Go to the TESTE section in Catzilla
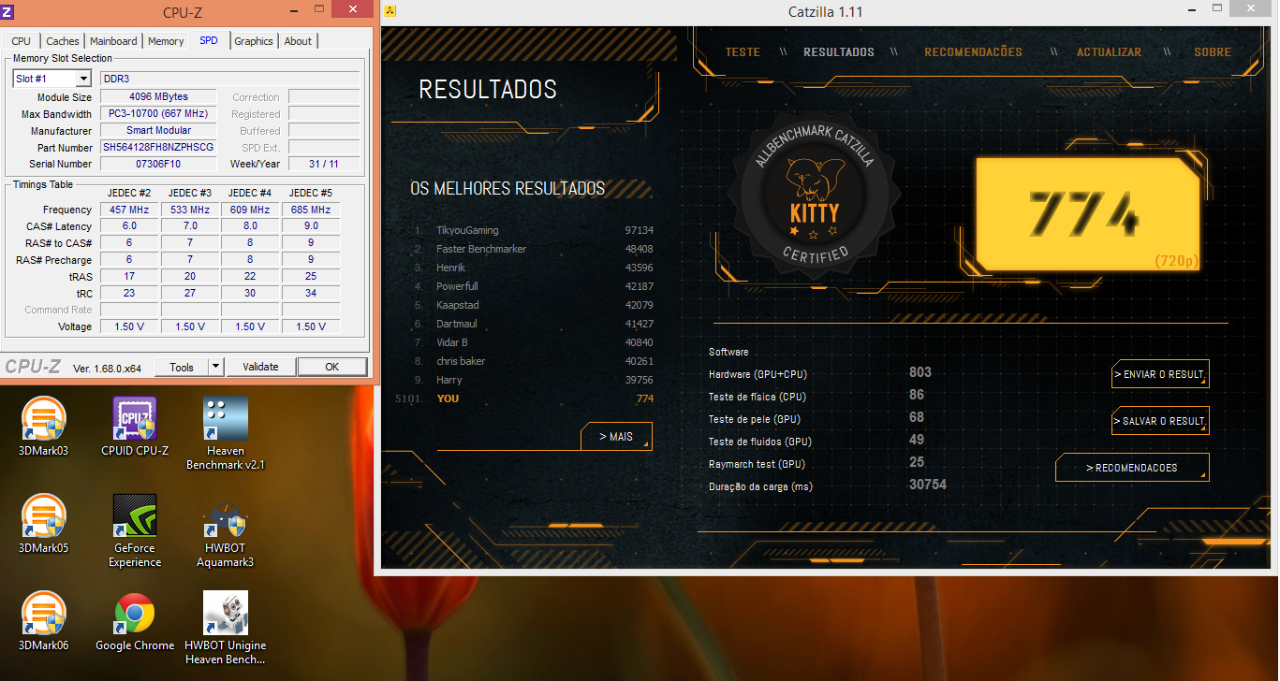 click(x=742, y=52)
